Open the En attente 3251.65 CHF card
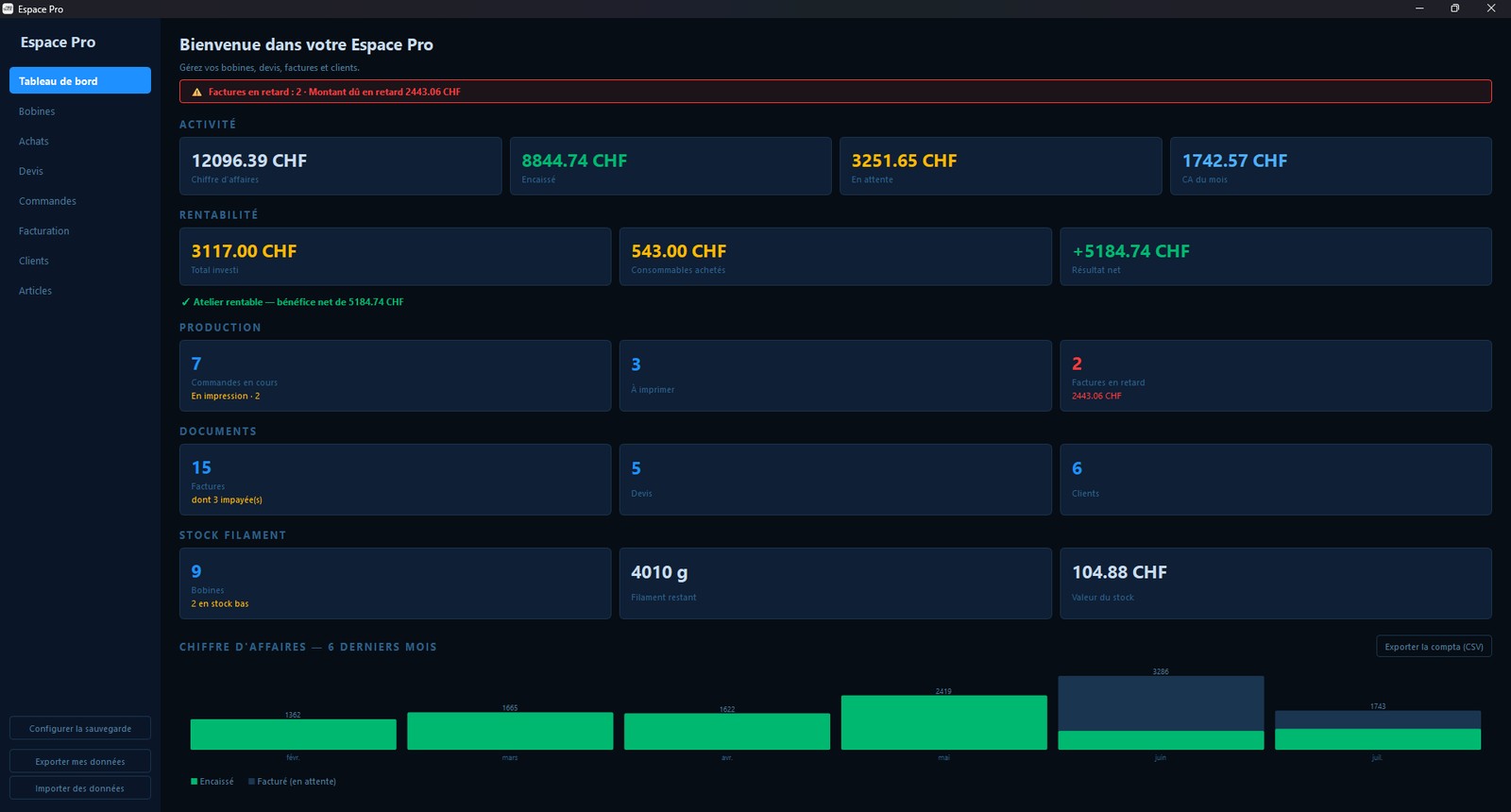This screenshot has width=1511, height=812. pyautogui.click(x=1000, y=166)
